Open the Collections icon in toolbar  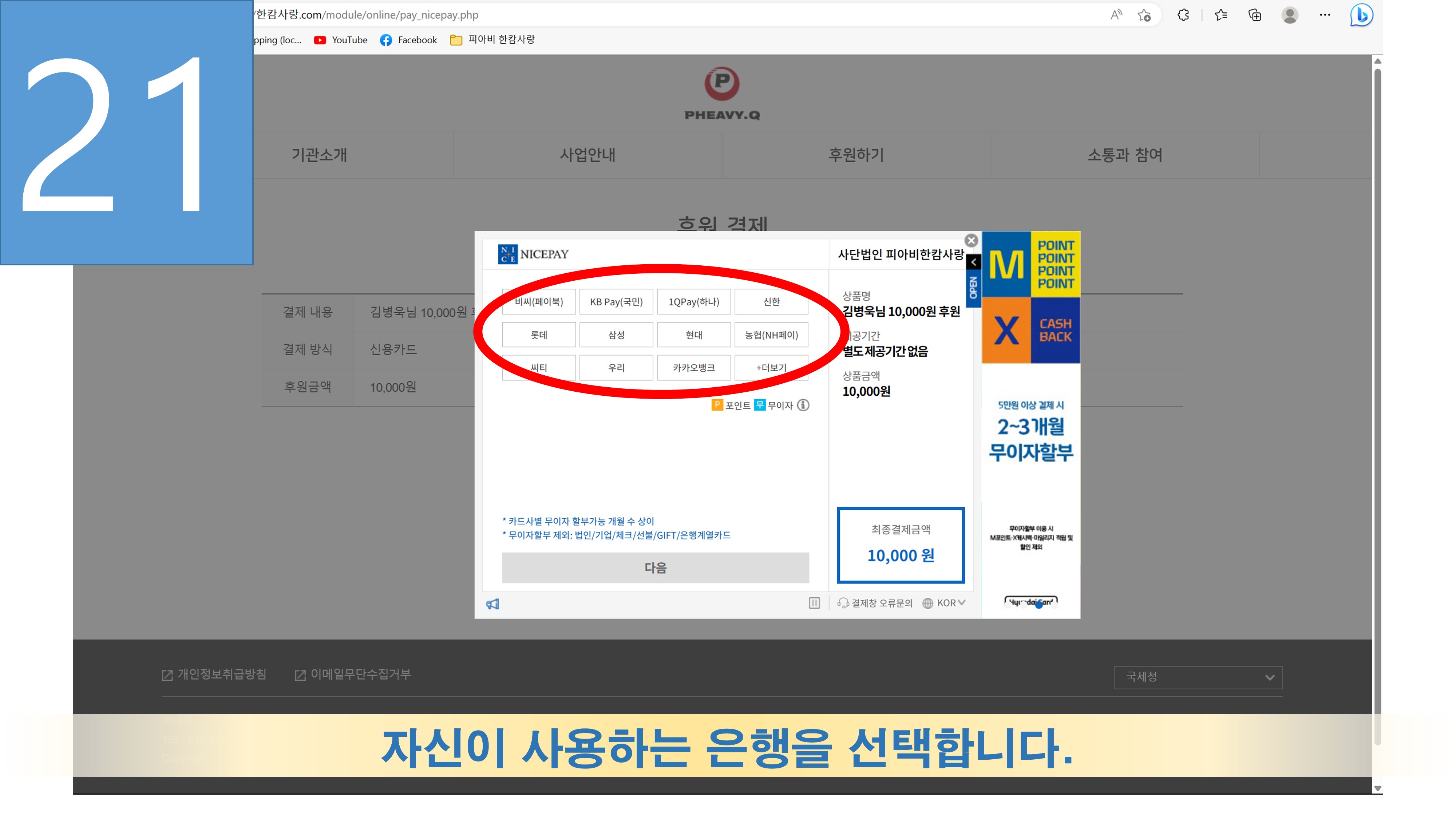coord(1254,15)
